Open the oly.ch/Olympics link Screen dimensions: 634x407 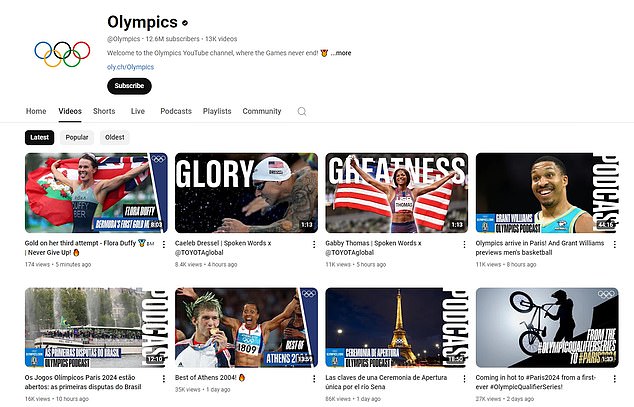(131, 67)
